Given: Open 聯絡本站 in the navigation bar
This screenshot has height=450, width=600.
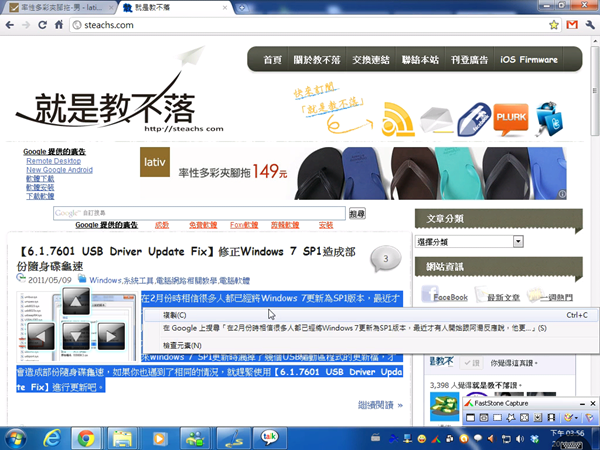Looking at the screenshot, I should tap(420, 60).
